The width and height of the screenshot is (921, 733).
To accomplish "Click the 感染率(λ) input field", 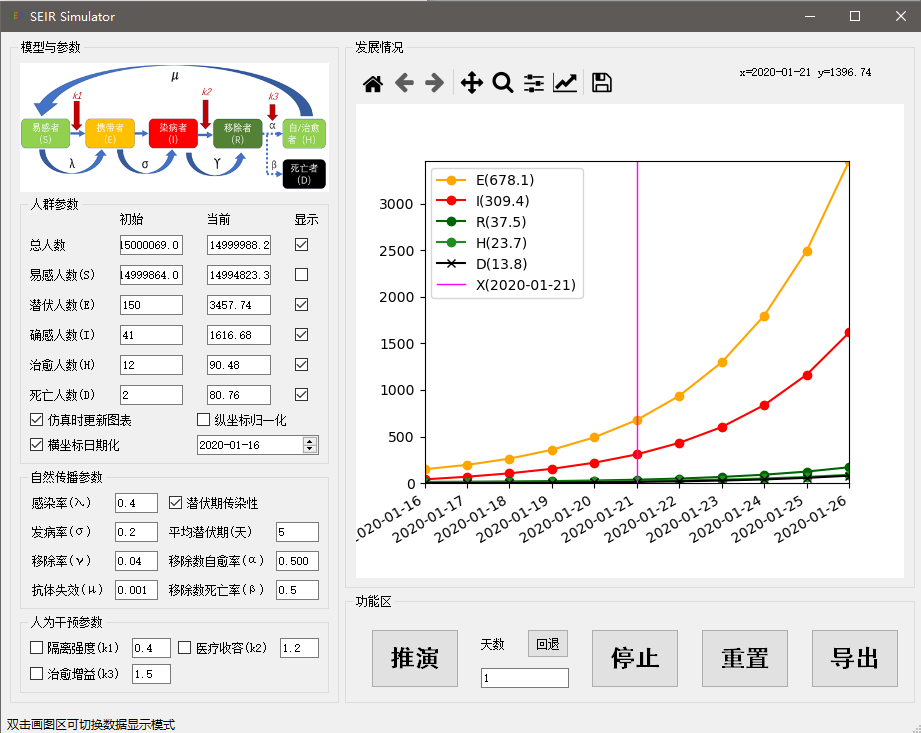I will (136, 502).
